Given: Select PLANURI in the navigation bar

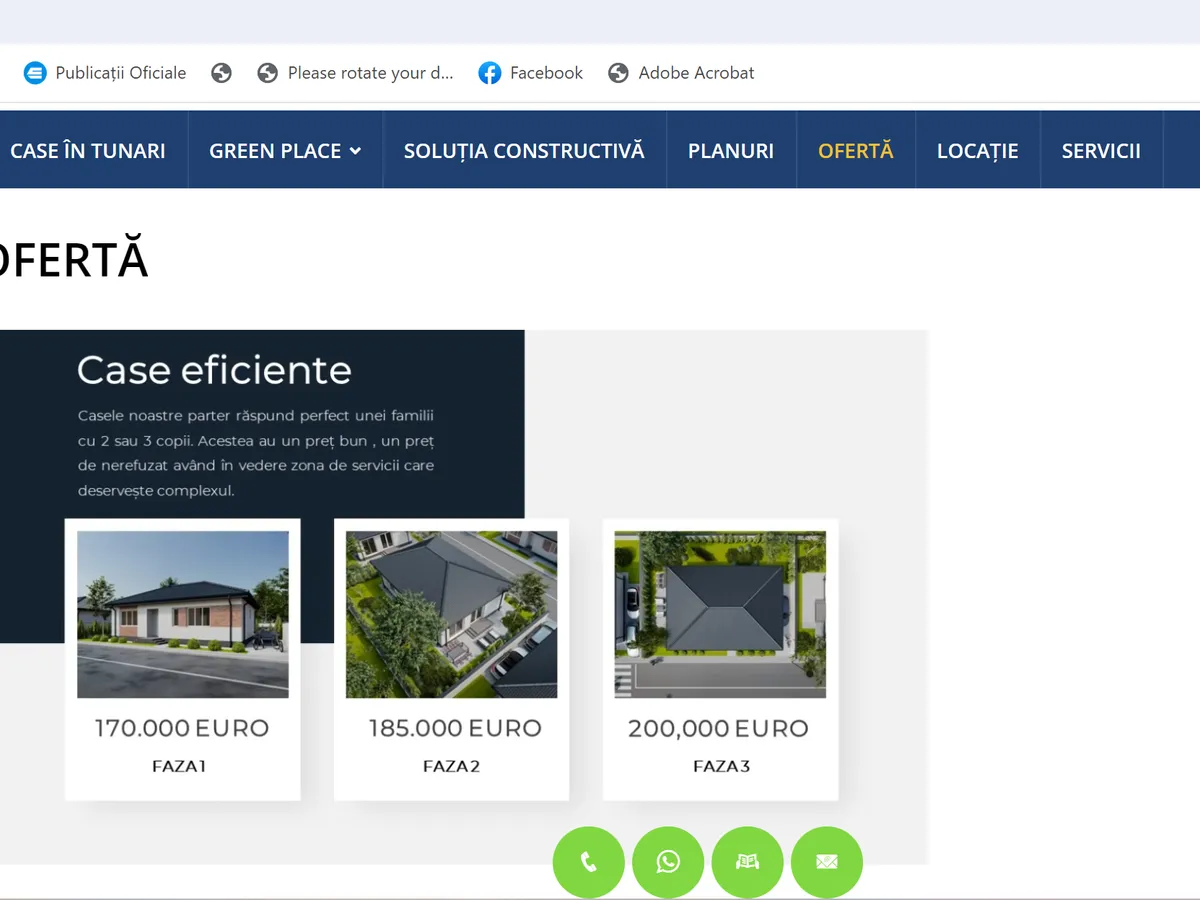Looking at the screenshot, I should pyautogui.click(x=731, y=151).
